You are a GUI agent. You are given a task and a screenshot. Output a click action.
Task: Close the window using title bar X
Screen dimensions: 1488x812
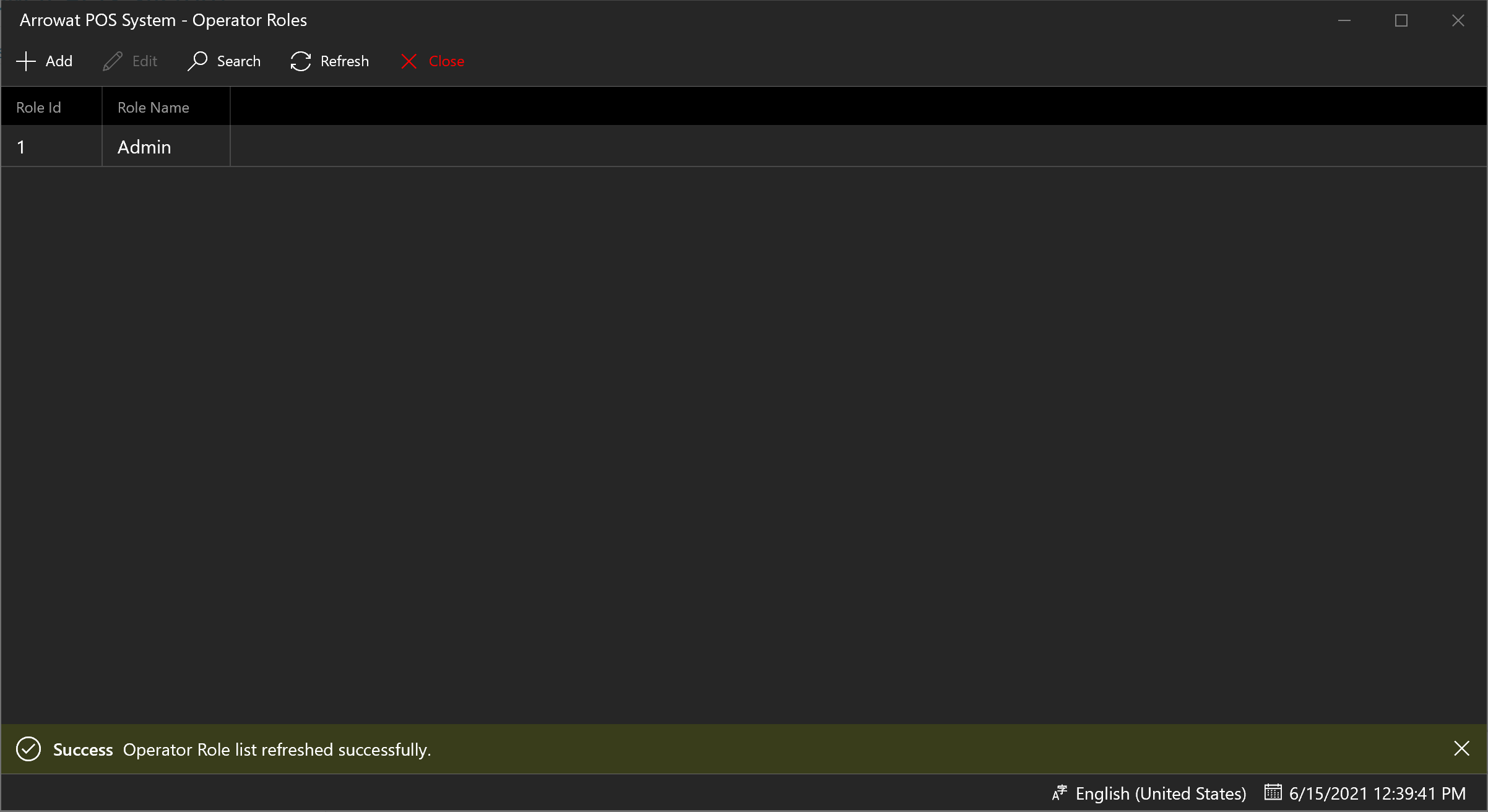(1458, 20)
